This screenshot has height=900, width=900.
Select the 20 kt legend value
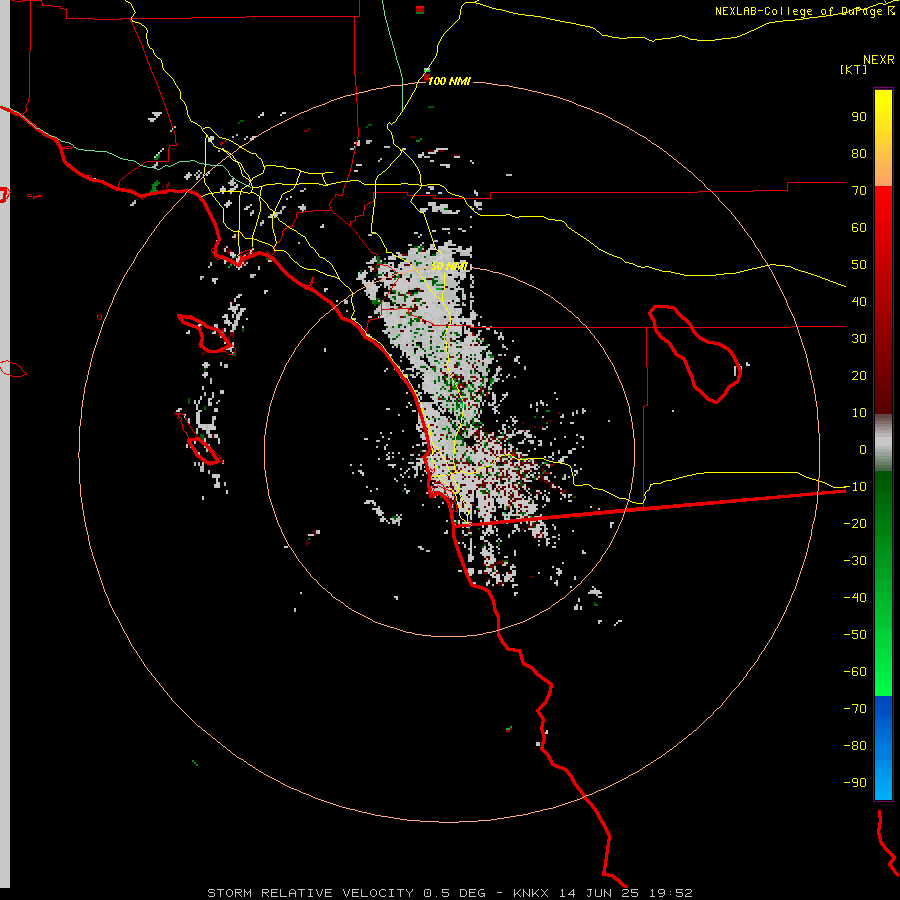click(x=859, y=376)
